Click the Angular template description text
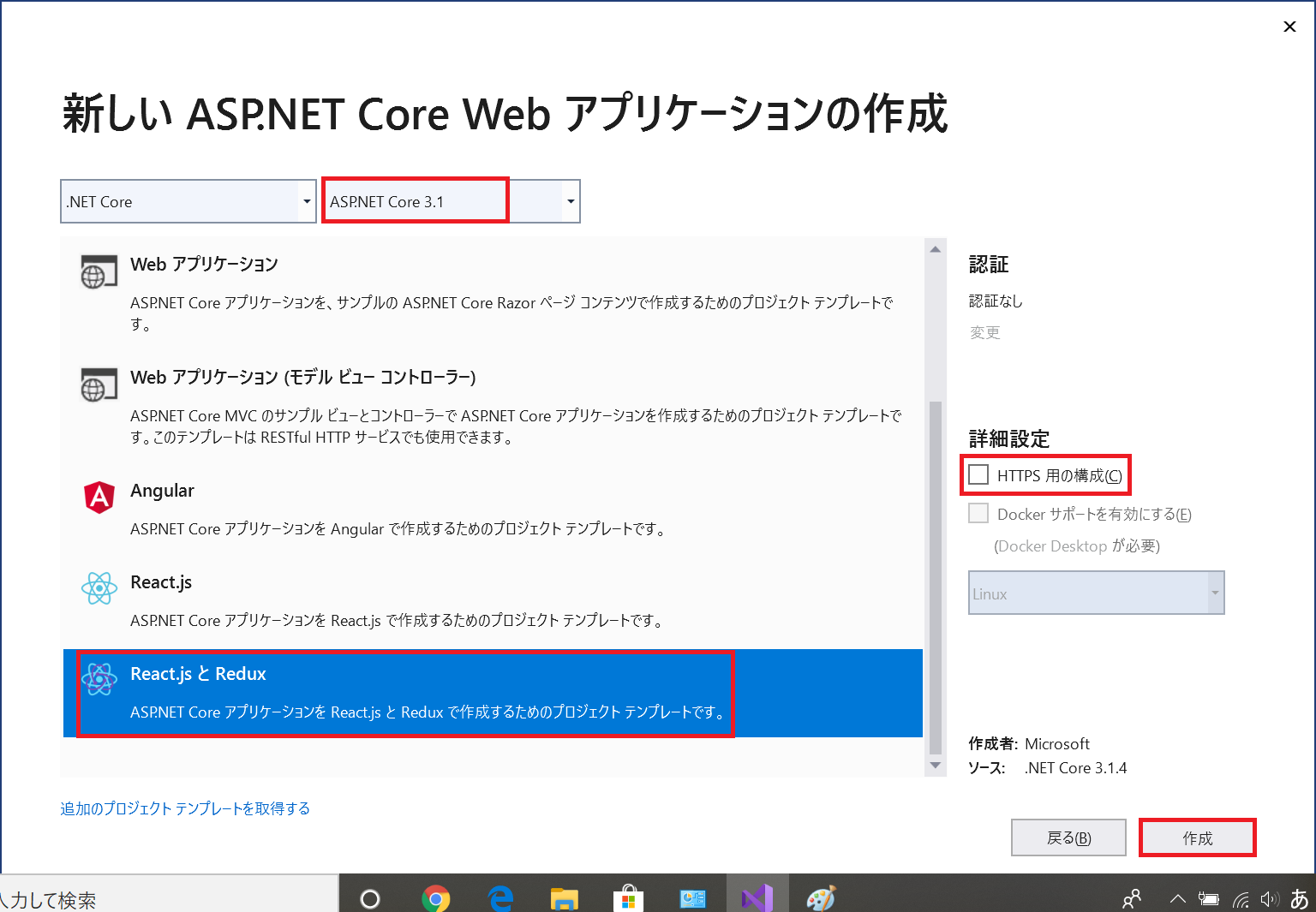This screenshot has height=912, width=1316. [398, 528]
